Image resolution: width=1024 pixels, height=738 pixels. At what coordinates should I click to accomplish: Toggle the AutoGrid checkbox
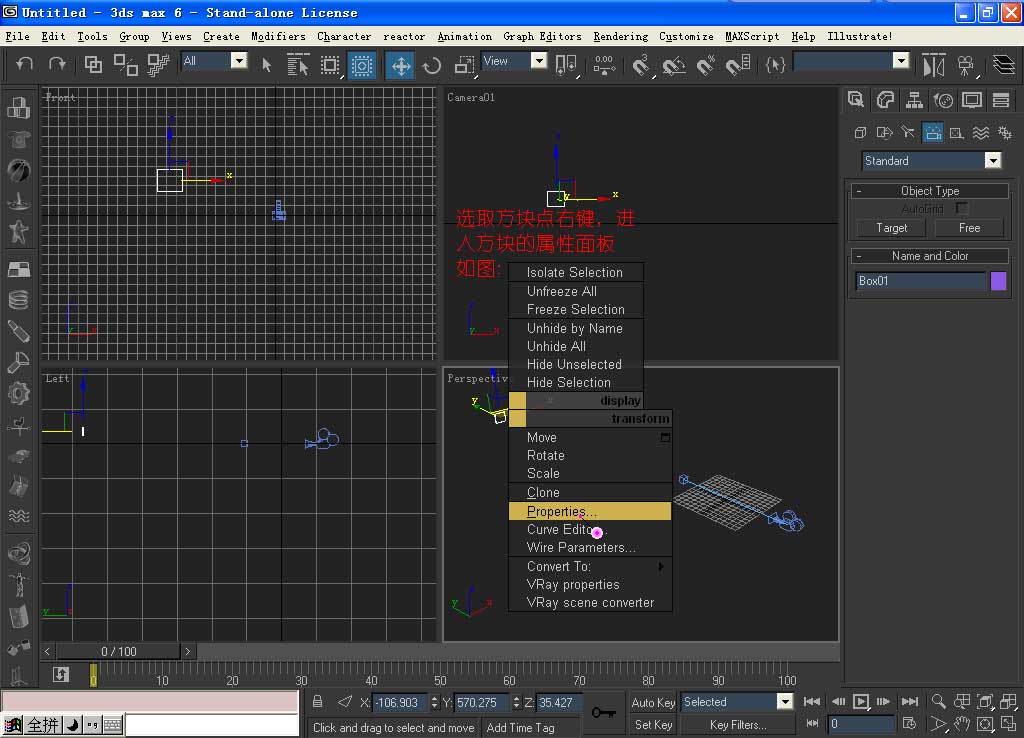tap(961, 208)
